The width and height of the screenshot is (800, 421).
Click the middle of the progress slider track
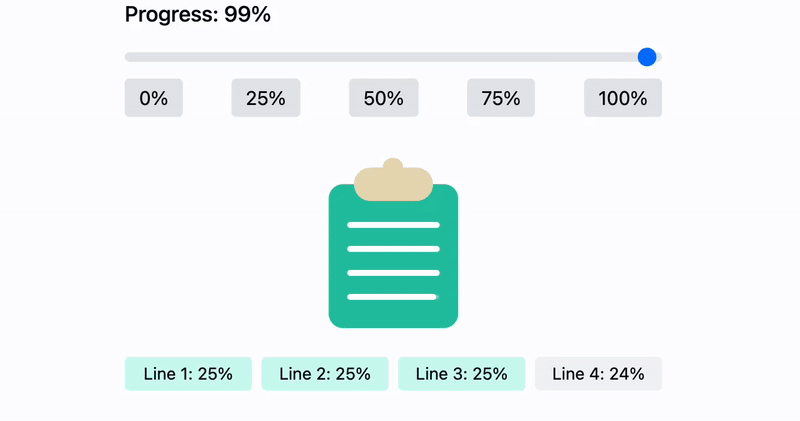[393, 57]
